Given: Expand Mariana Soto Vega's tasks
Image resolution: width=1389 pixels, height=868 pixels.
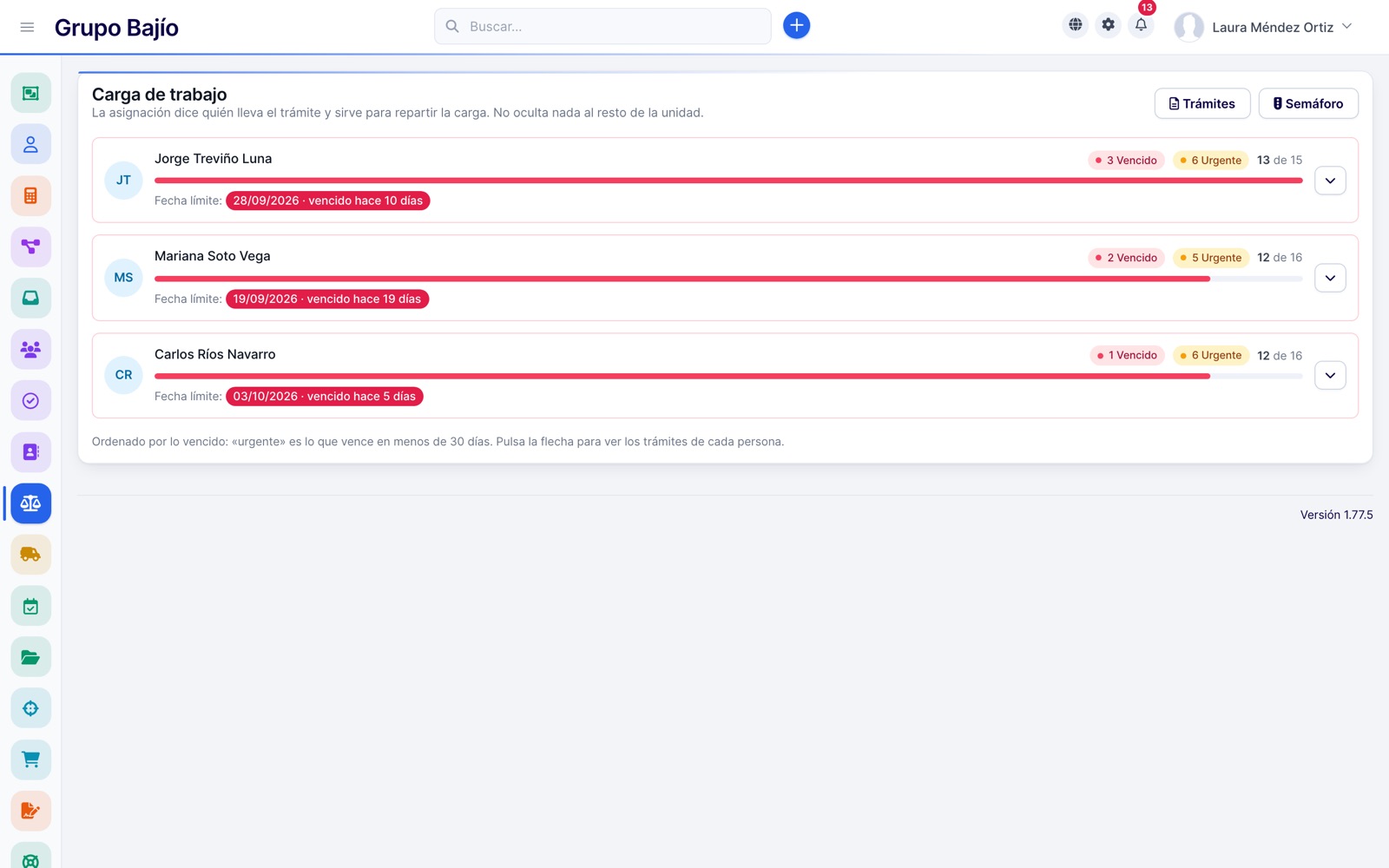Looking at the screenshot, I should tap(1330, 278).
